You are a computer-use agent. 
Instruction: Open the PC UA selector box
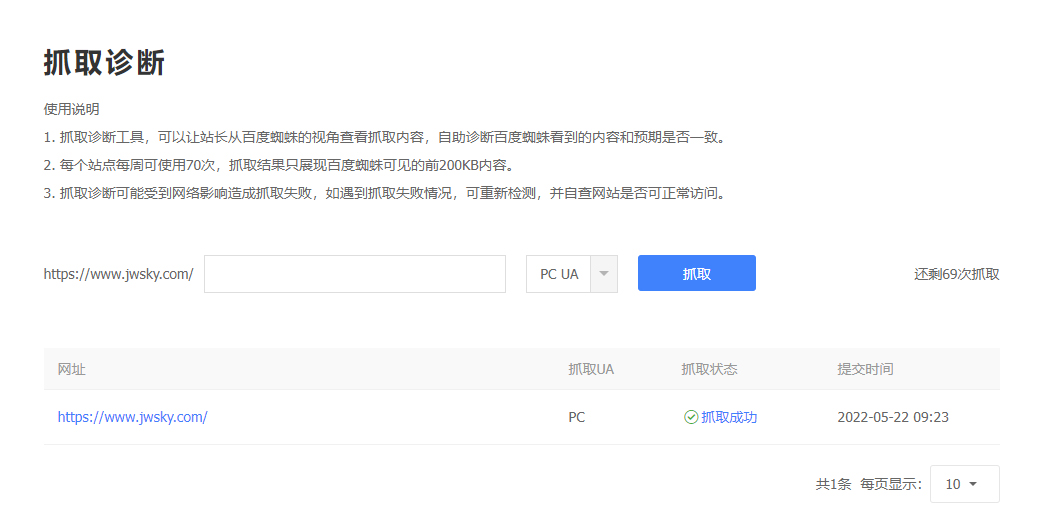click(559, 274)
